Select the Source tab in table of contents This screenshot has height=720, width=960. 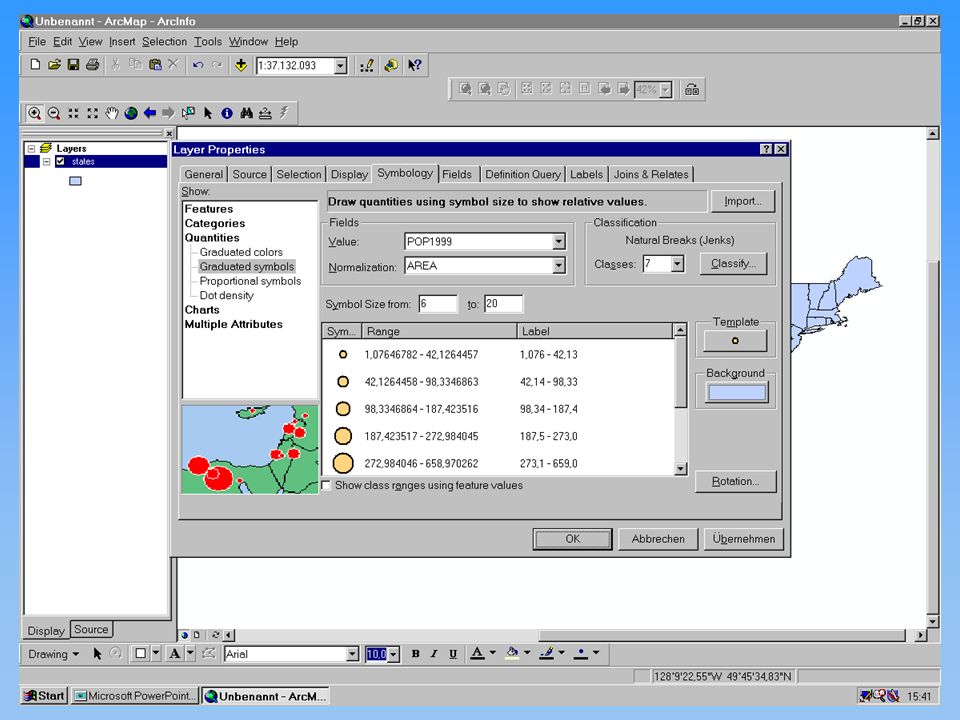91,629
